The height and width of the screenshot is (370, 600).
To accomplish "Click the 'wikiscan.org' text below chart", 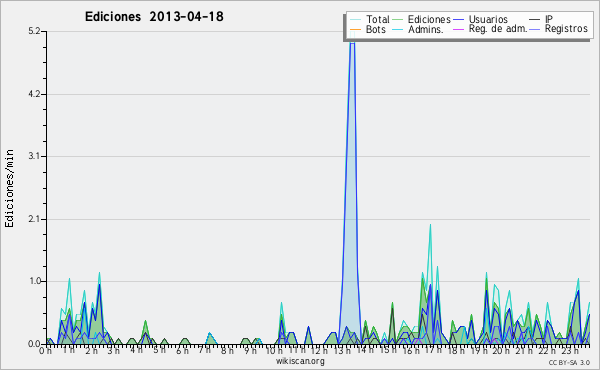I will click(x=300, y=361).
